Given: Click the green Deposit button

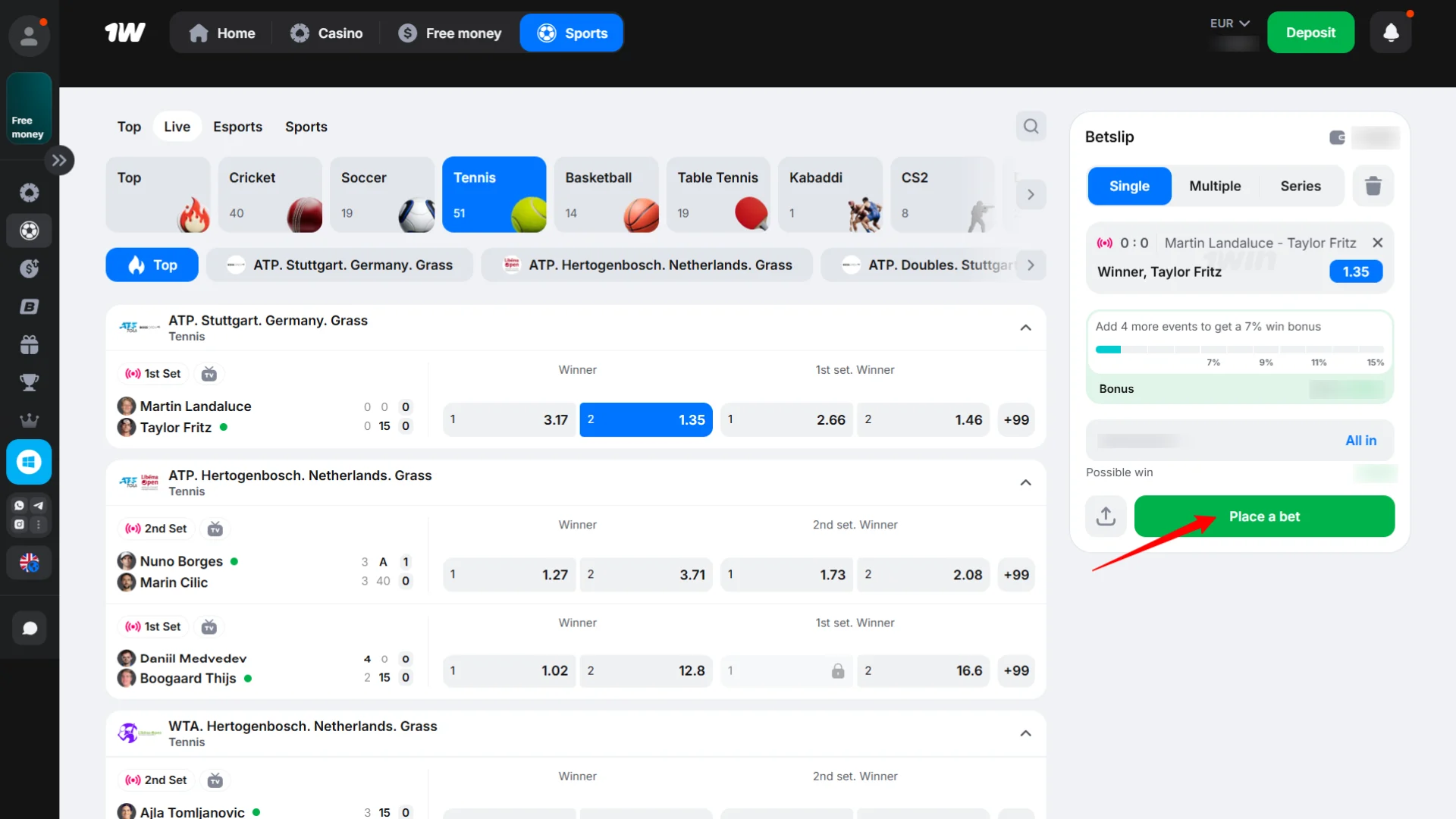Looking at the screenshot, I should click(x=1310, y=33).
